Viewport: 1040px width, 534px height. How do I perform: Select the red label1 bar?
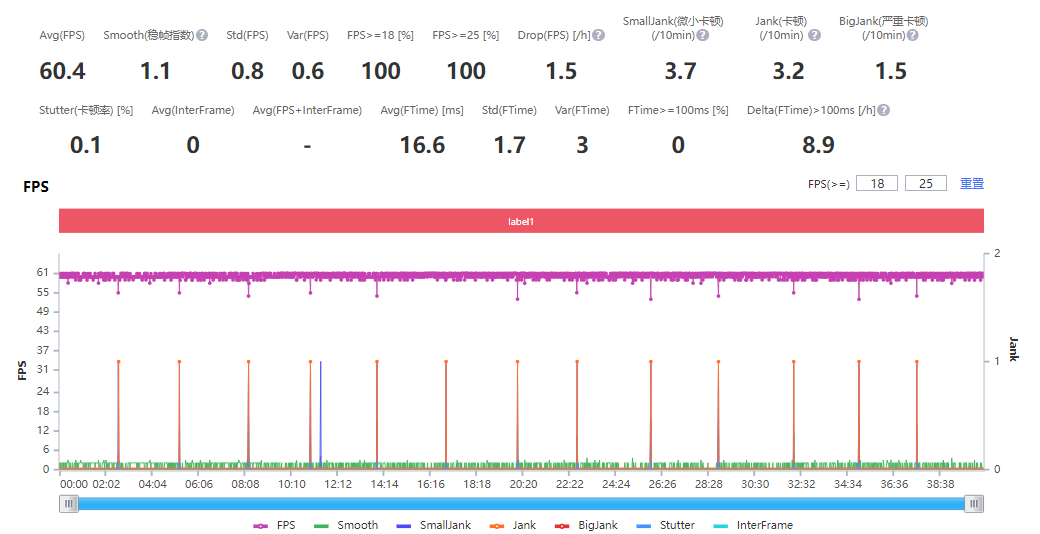click(x=521, y=221)
